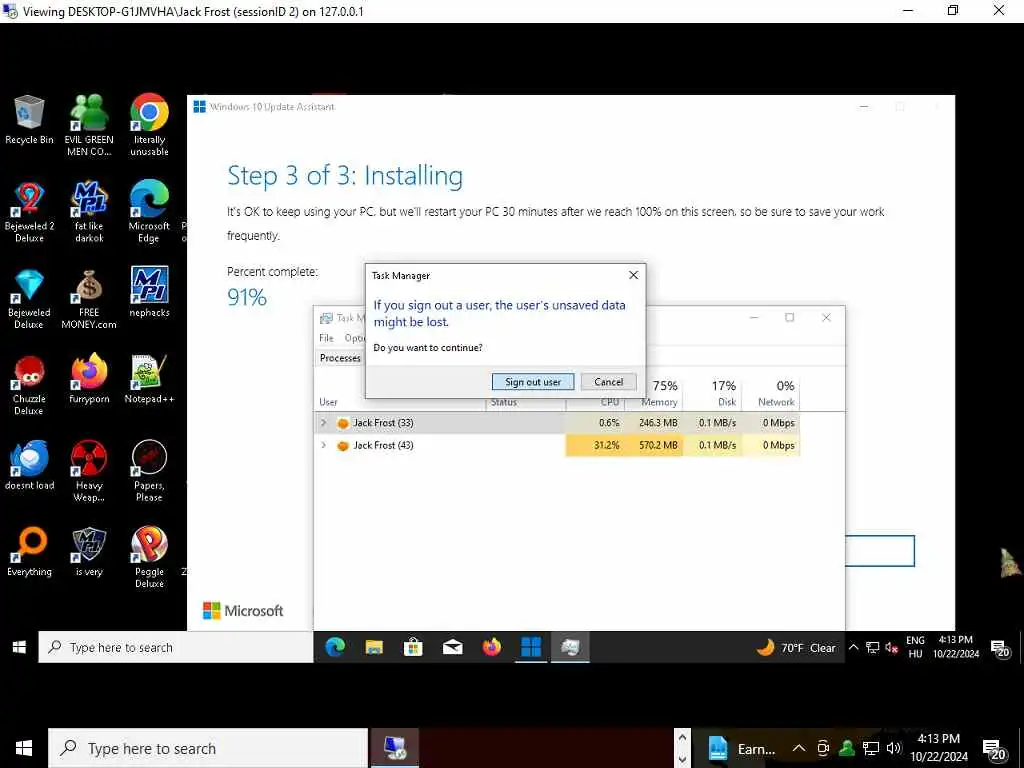
Task: Open the is very desktop icon
Action: coord(89,552)
